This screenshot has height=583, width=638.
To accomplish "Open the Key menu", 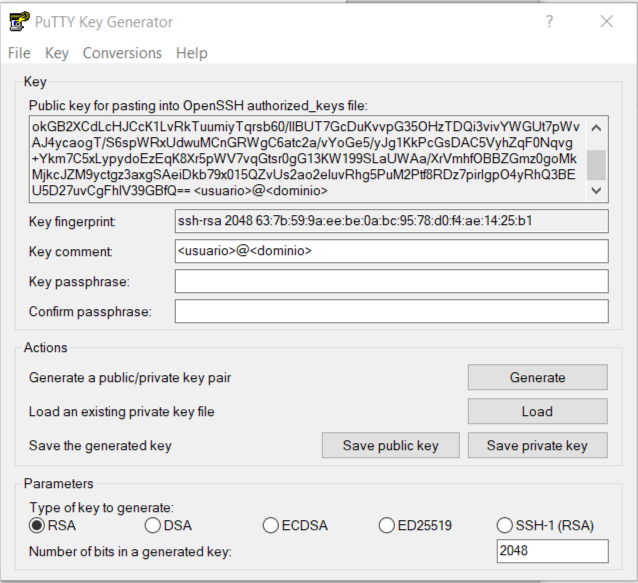I will (x=57, y=53).
